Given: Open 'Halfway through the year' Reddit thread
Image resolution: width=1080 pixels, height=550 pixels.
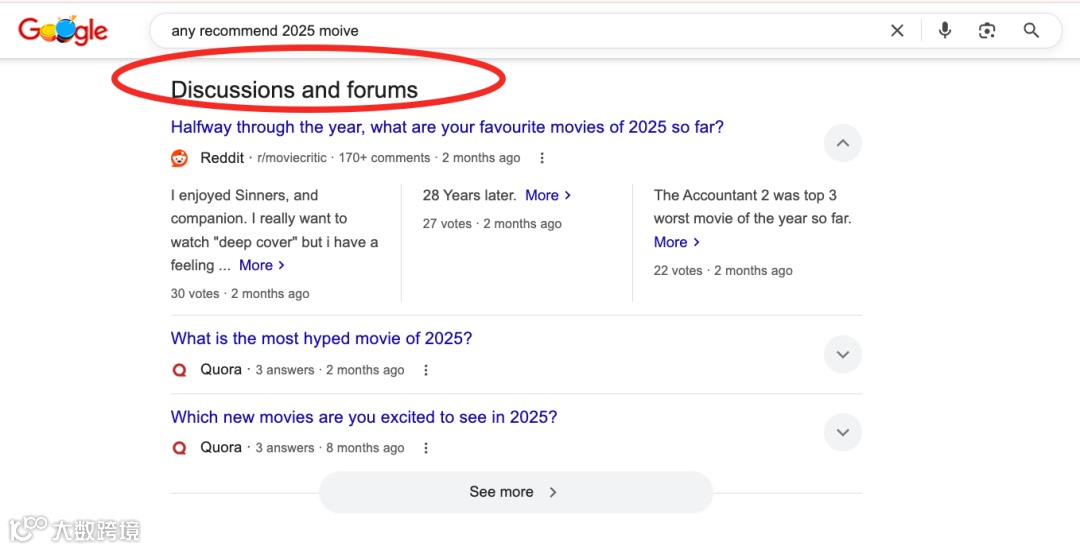Looking at the screenshot, I should coord(447,127).
